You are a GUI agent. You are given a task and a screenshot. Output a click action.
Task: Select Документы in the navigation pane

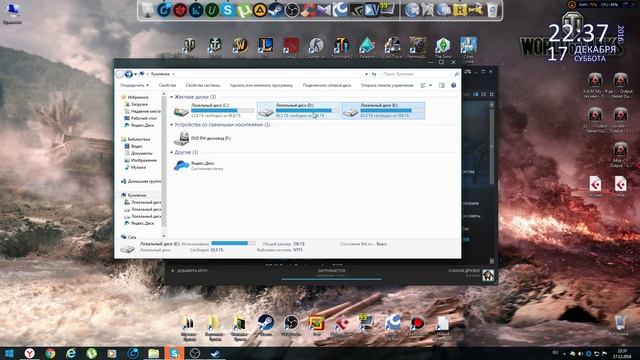(x=139, y=153)
